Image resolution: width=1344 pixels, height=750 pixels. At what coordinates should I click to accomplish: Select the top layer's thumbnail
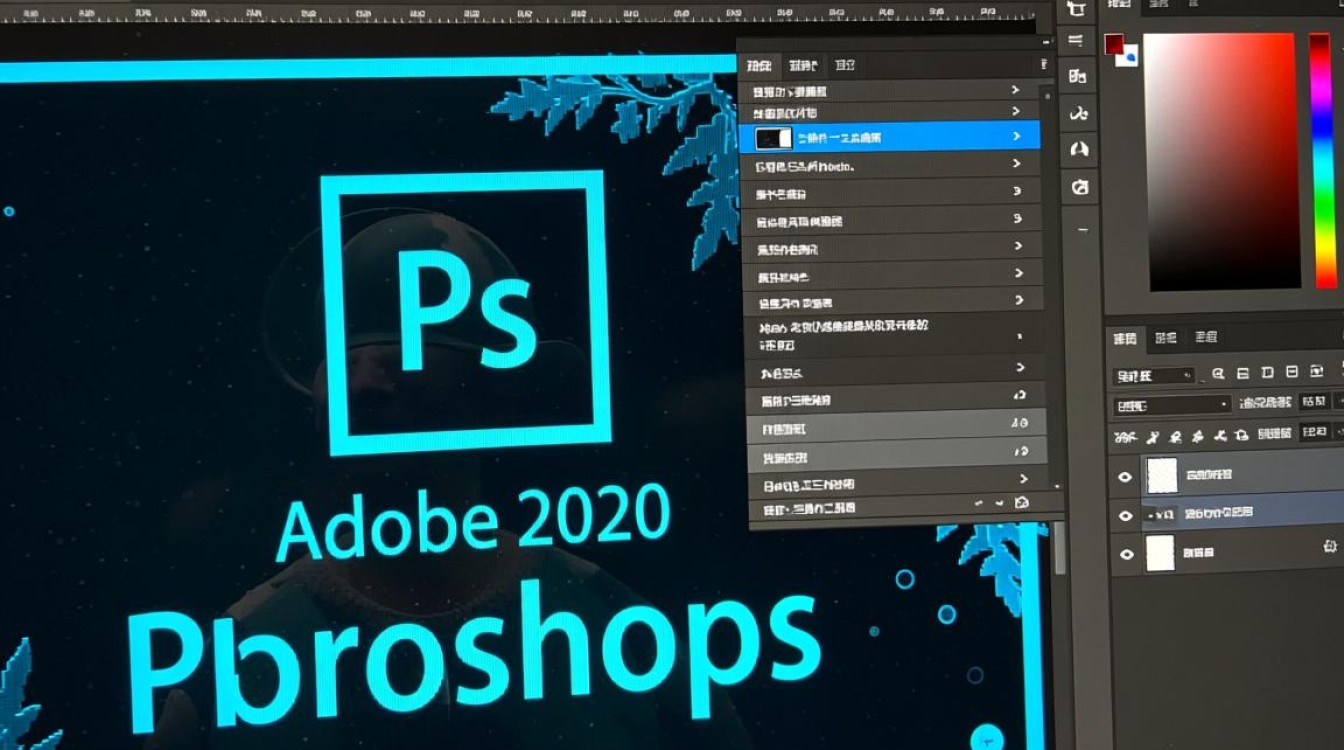click(1161, 476)
